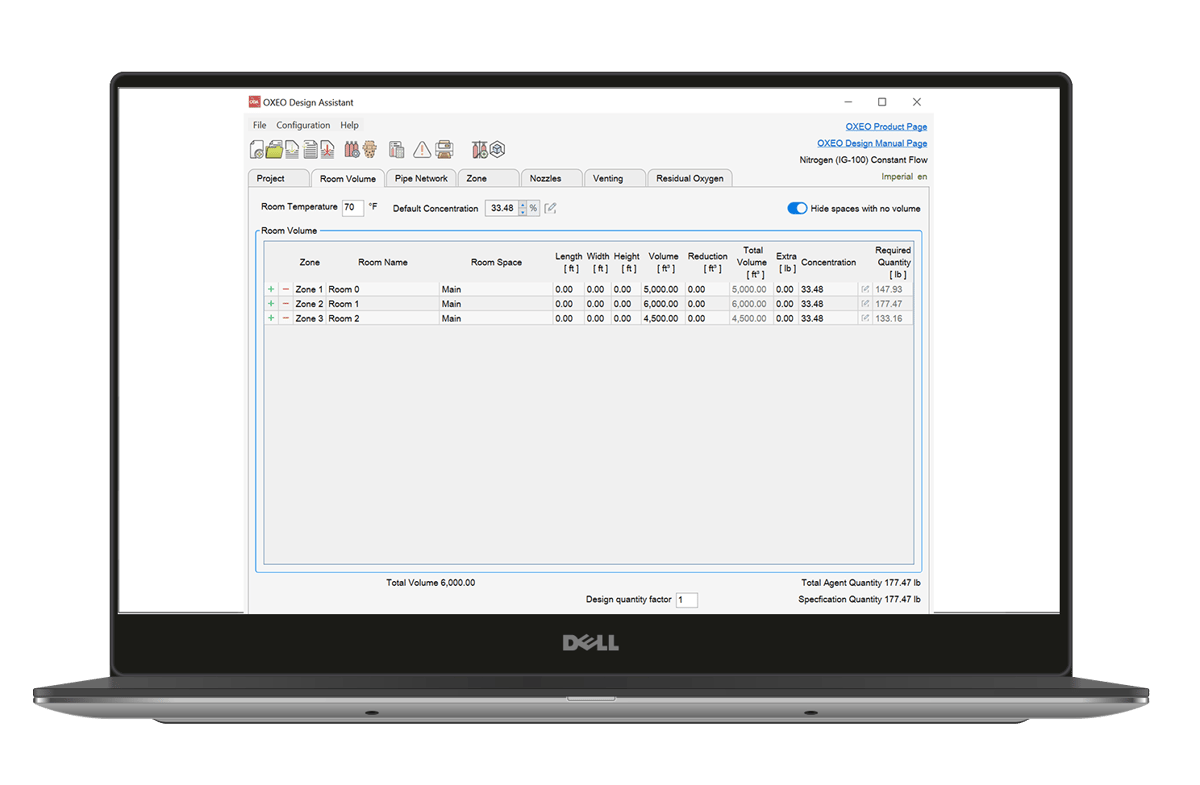Click the Zone 3 cell
The width and height of the screenshot is (1200, 785).
tap(309, 318)
